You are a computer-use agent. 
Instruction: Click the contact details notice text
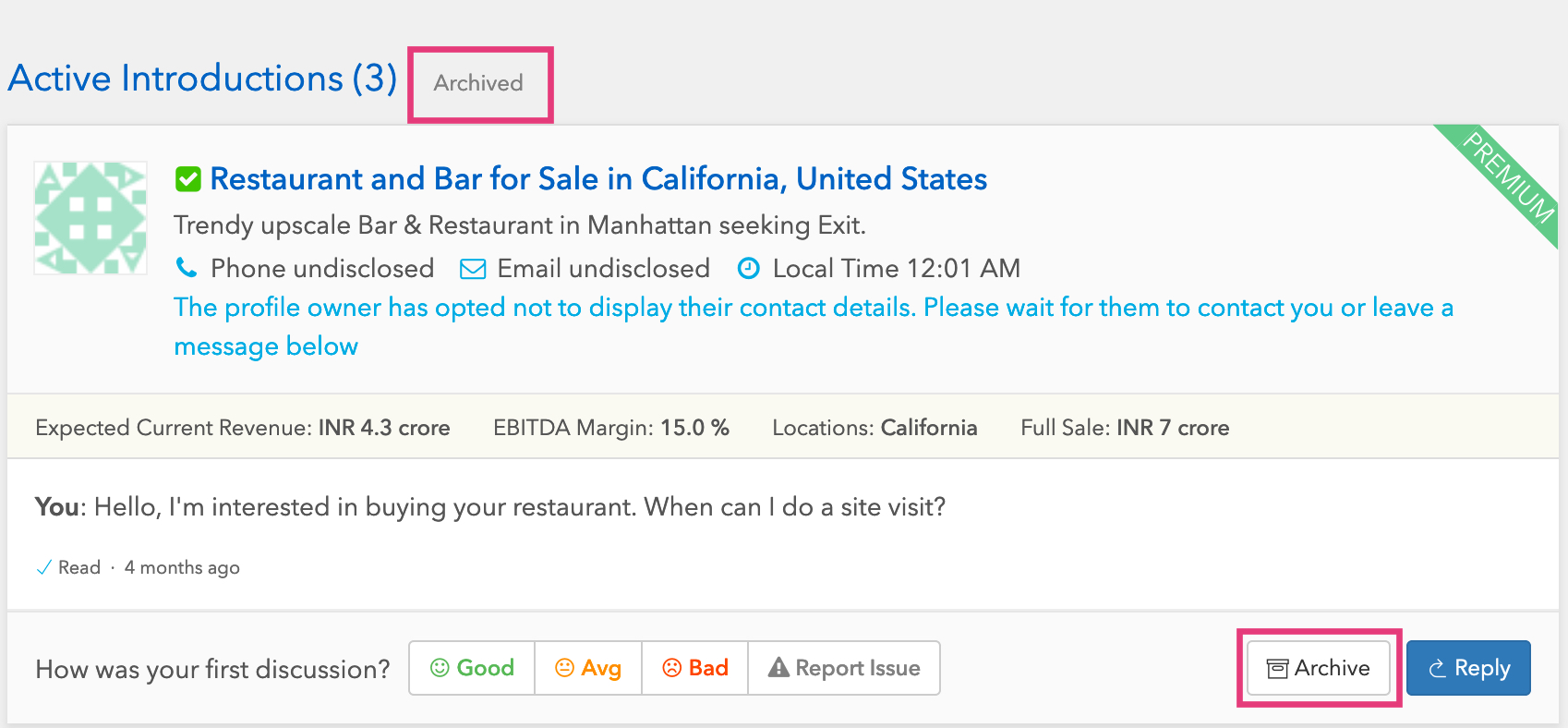coord(814,326)
